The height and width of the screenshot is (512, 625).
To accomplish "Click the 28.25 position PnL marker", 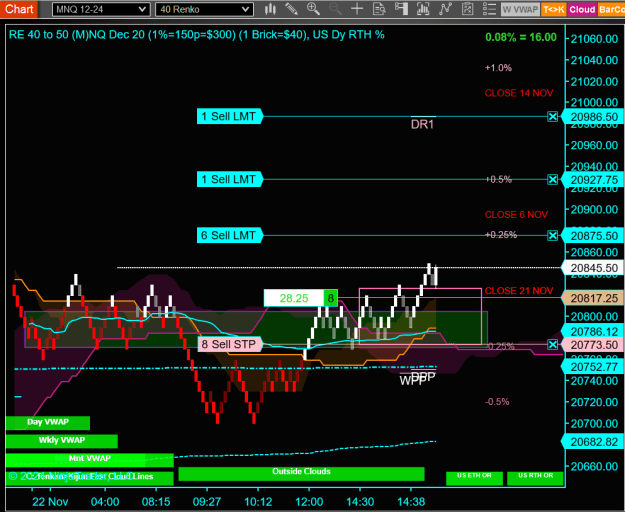I will 294,298.
